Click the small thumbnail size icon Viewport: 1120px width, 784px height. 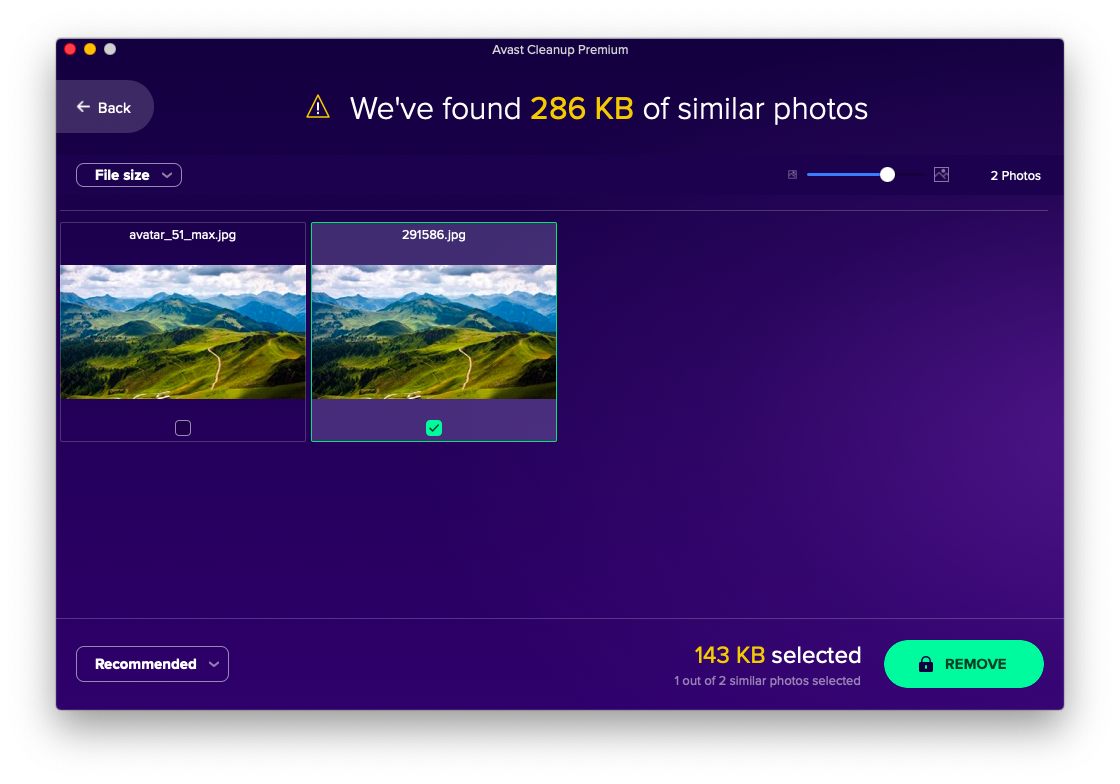click(792, 175)
